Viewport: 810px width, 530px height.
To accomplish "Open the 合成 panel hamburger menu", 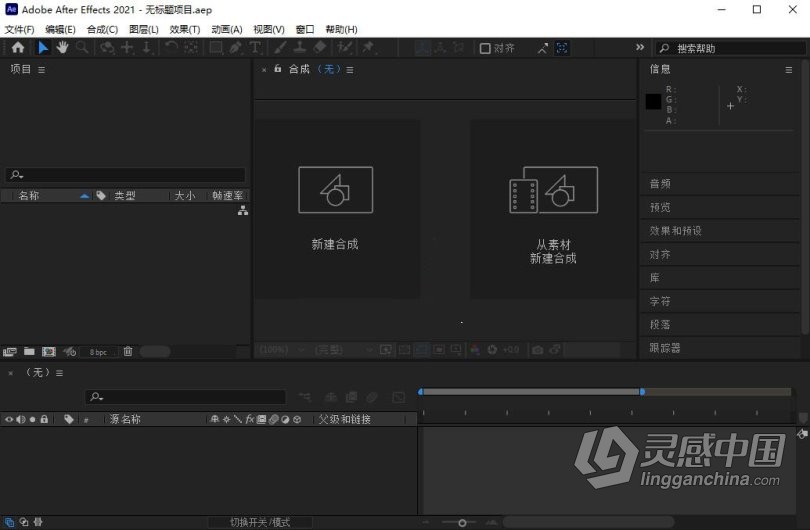I will (350, 70).
